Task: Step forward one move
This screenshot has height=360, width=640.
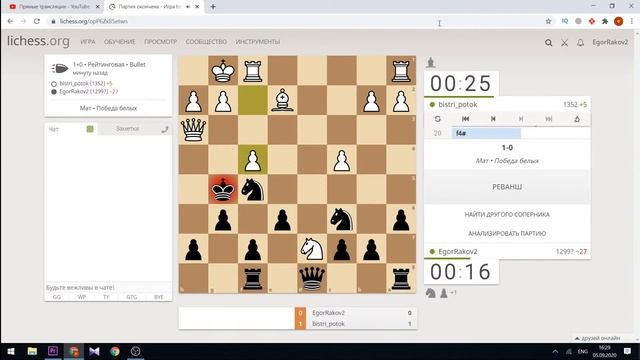Action: (x=521, y=119)
